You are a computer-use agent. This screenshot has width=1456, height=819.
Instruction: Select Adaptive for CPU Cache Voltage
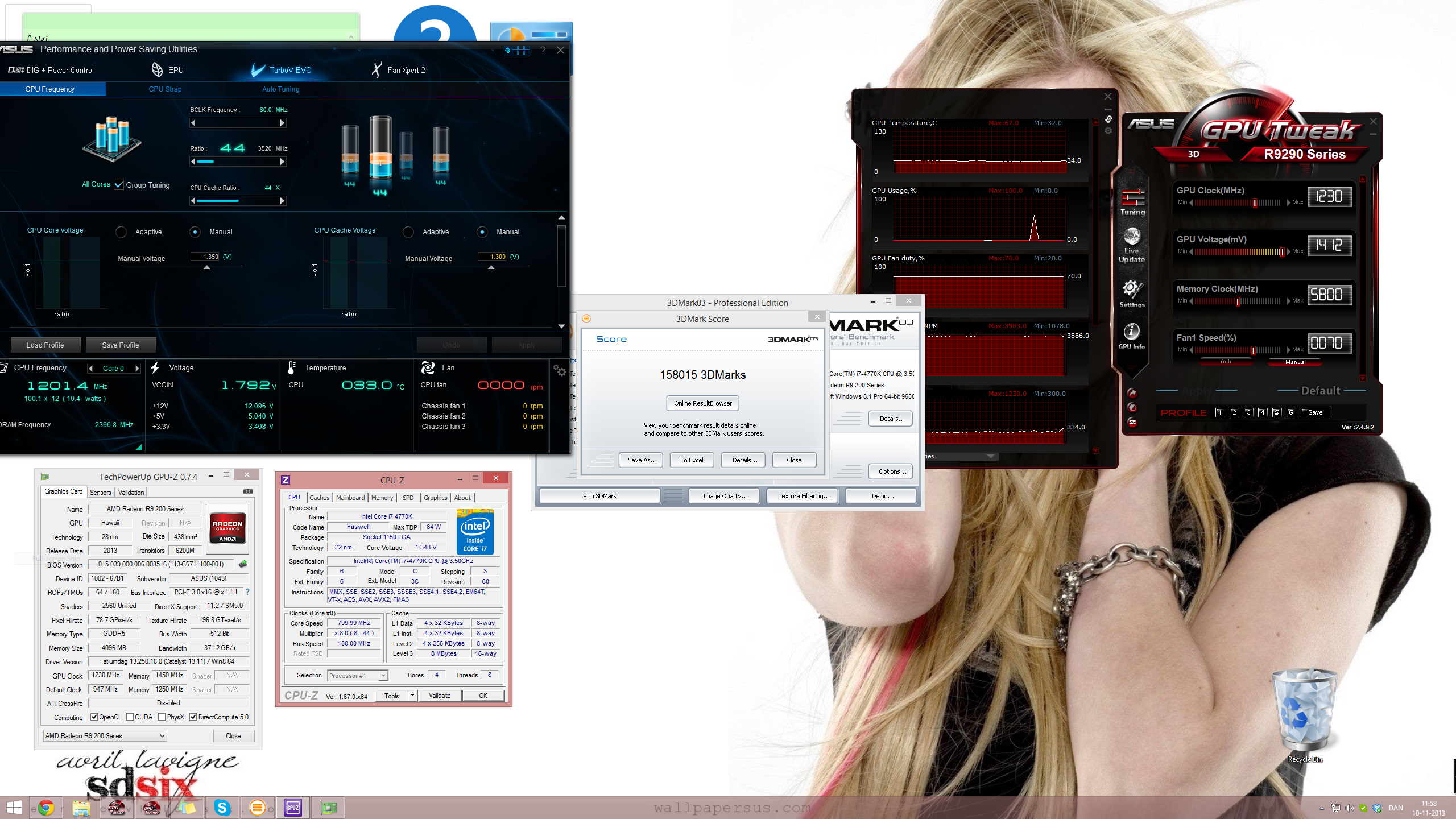click(x=408, y=232)
